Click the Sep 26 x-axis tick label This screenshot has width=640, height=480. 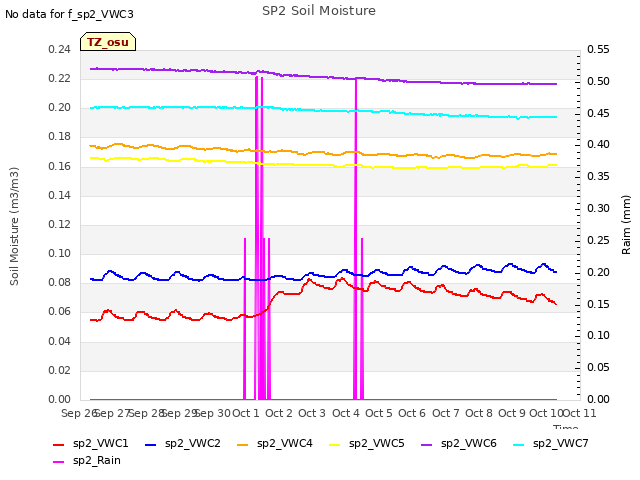pyautogui.click(x=79, y=413)
